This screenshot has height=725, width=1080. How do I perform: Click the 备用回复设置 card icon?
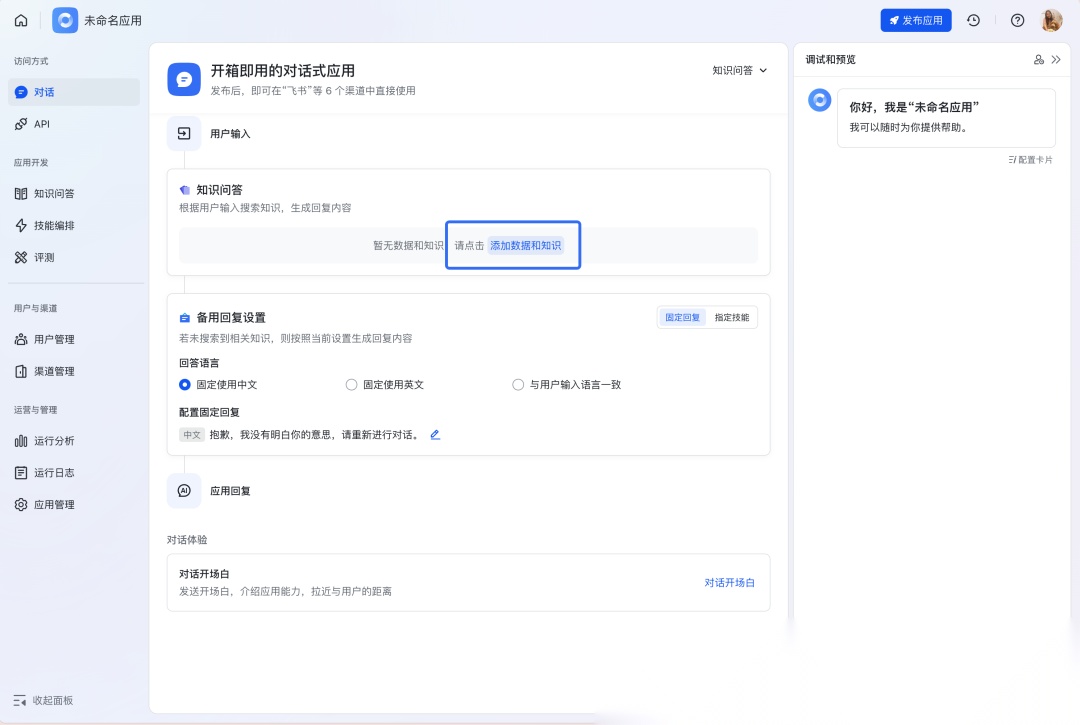pos(185,318)
